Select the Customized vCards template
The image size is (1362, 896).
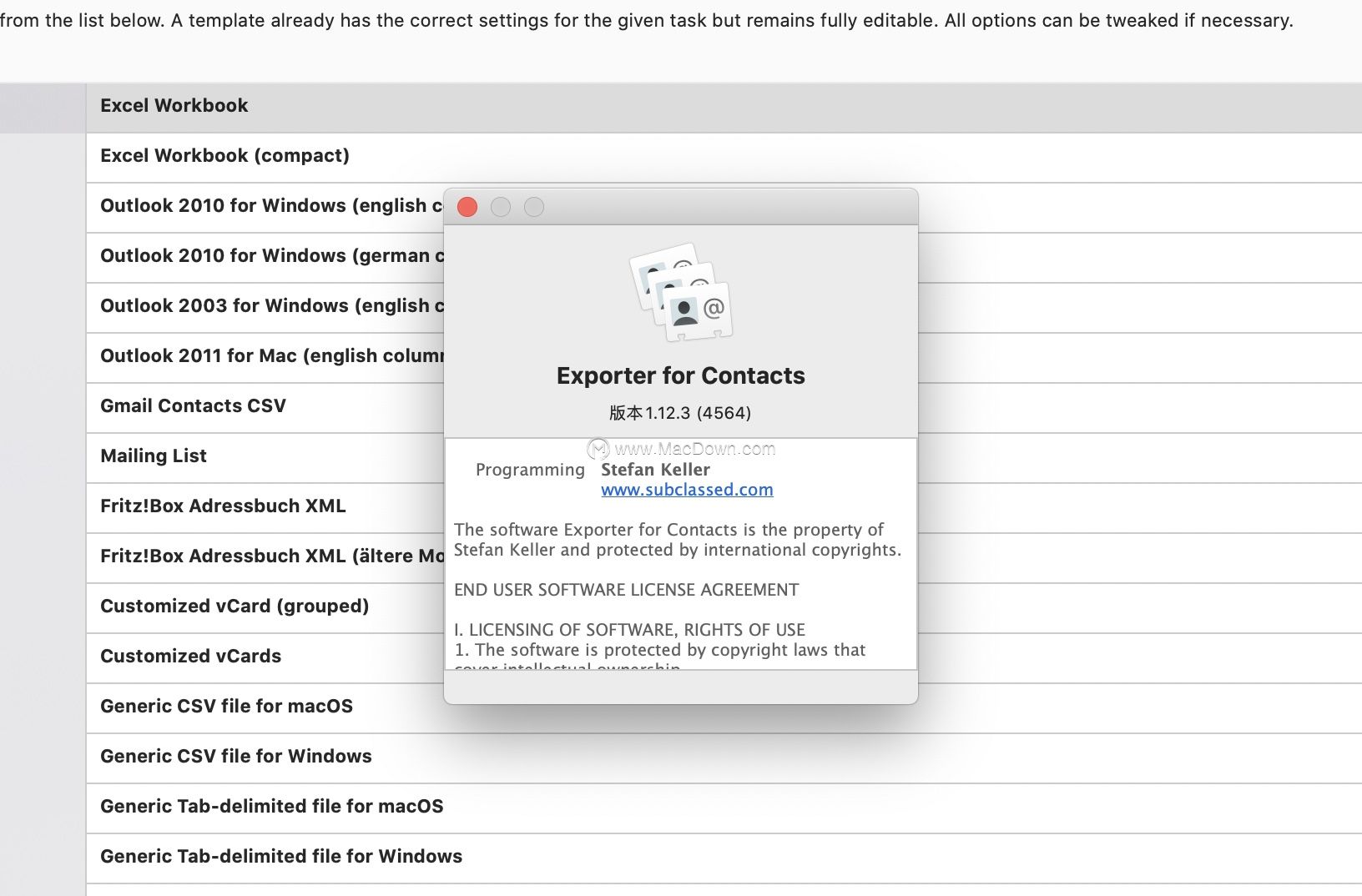265,658
